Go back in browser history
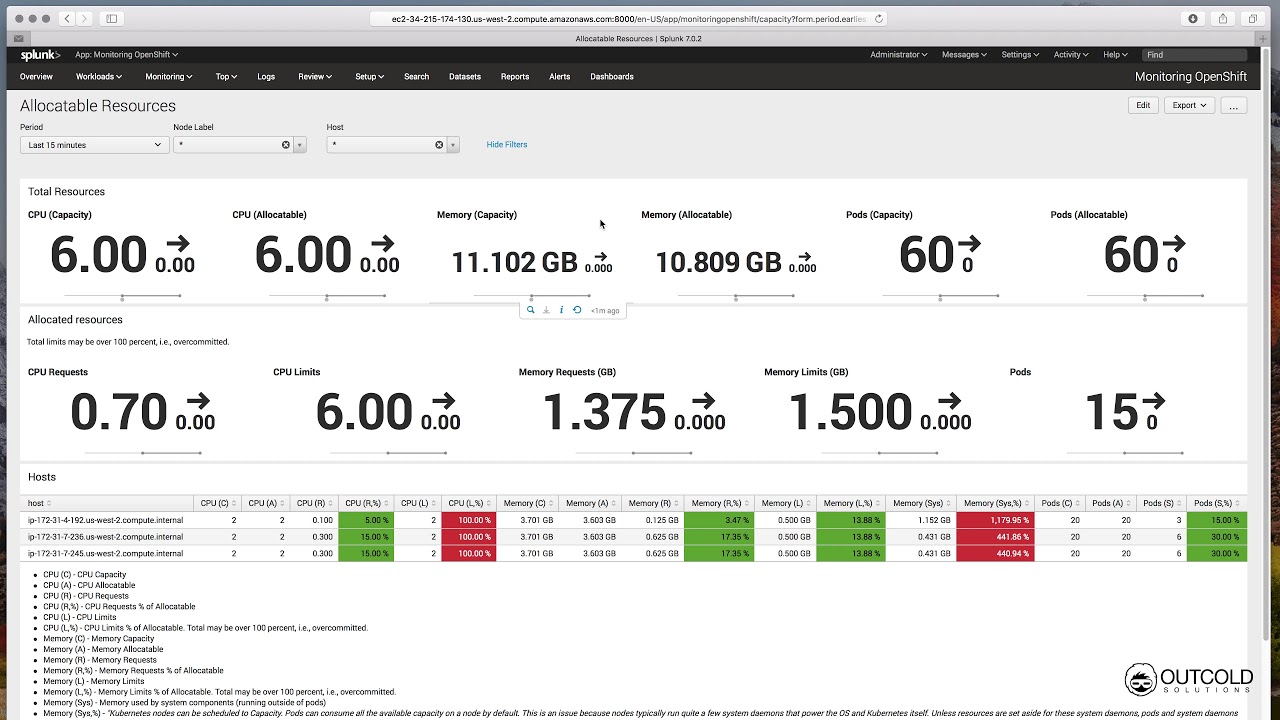The width and height of the screenshot is (1280, 720). (67, 18)
